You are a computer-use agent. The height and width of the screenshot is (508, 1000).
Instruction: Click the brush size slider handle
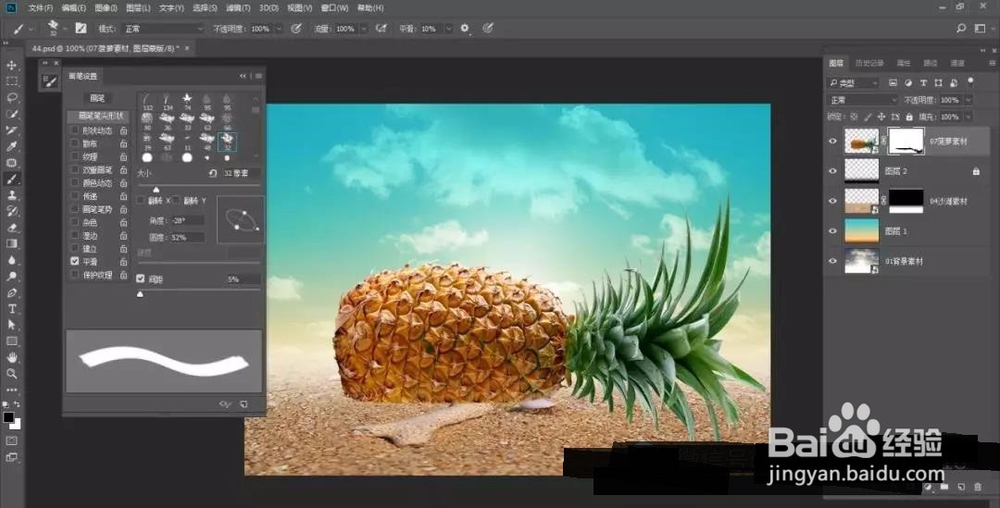click(x=156, y=189)
